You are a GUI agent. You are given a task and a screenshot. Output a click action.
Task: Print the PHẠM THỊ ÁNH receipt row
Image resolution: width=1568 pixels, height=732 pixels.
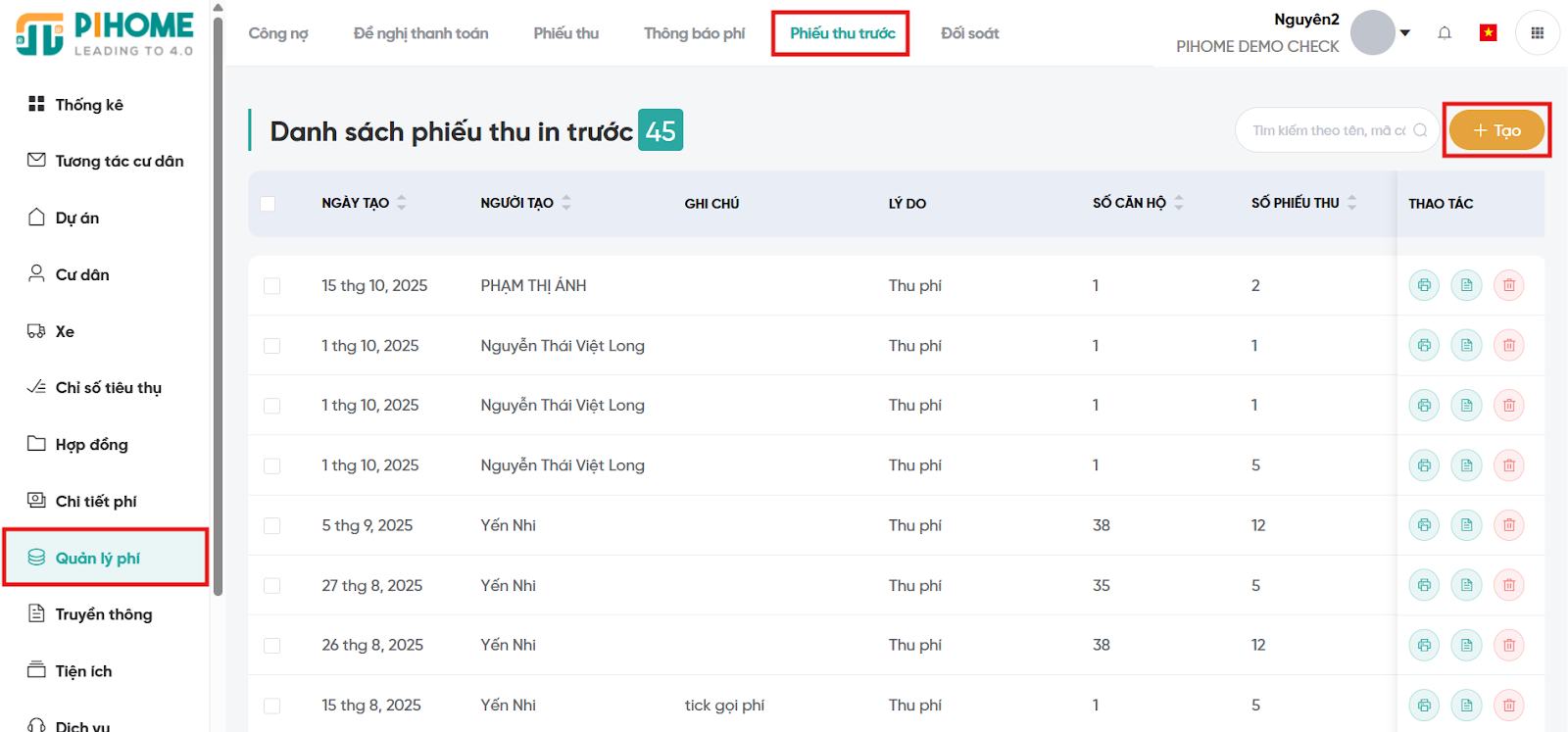pos(1423,285)
